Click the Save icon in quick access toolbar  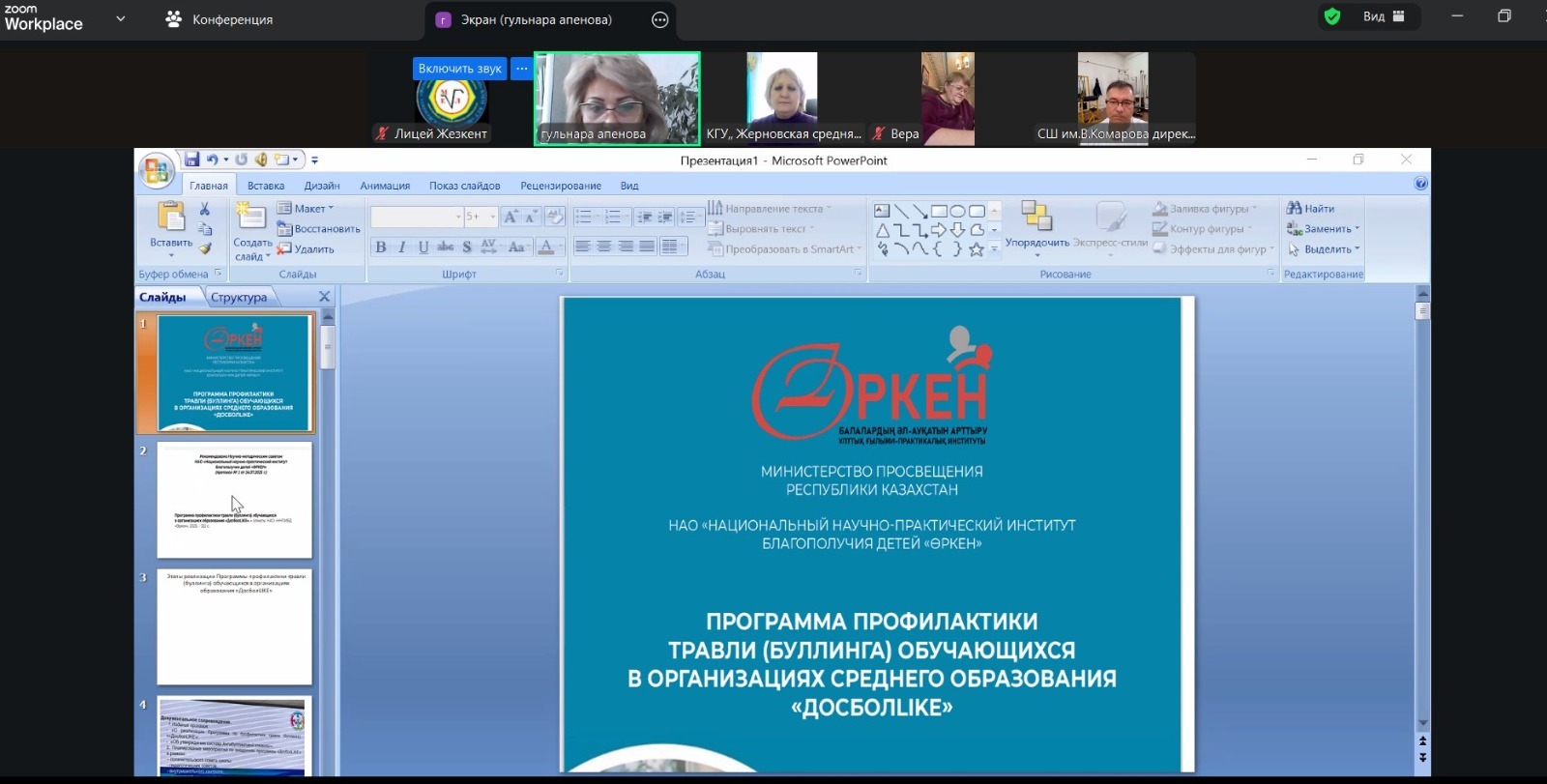point(192,160)
